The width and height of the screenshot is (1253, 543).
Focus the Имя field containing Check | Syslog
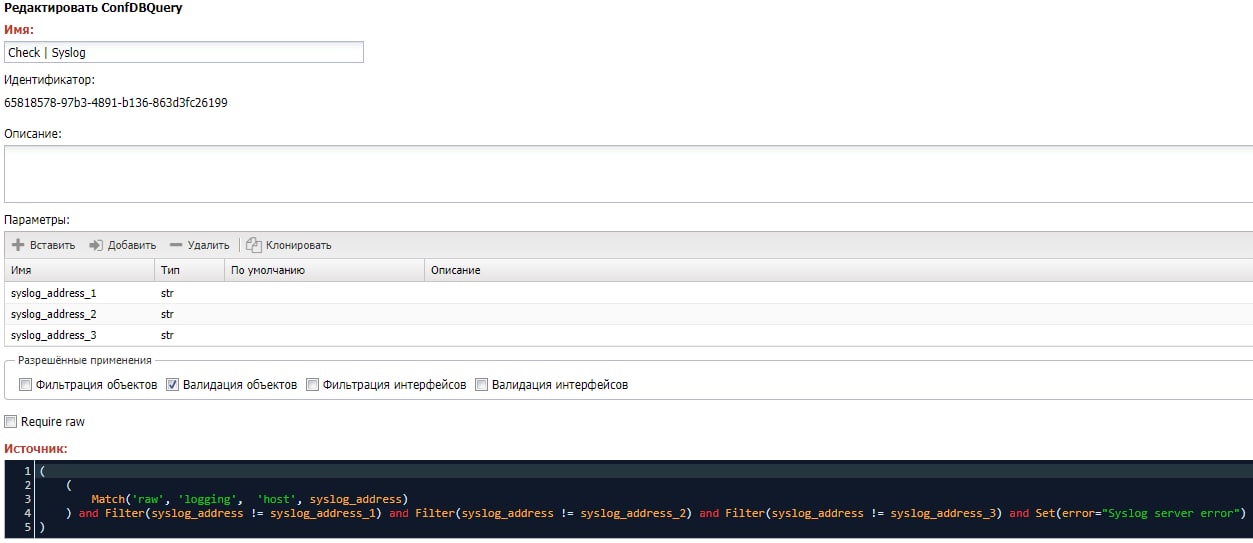184,52
